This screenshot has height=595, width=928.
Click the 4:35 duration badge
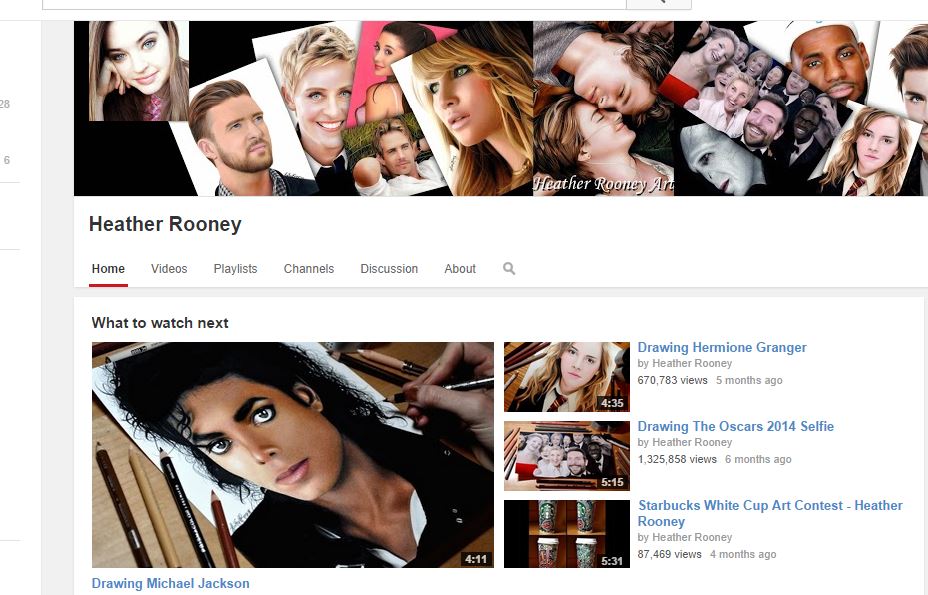pyautogui.click(x=612, y=403)
